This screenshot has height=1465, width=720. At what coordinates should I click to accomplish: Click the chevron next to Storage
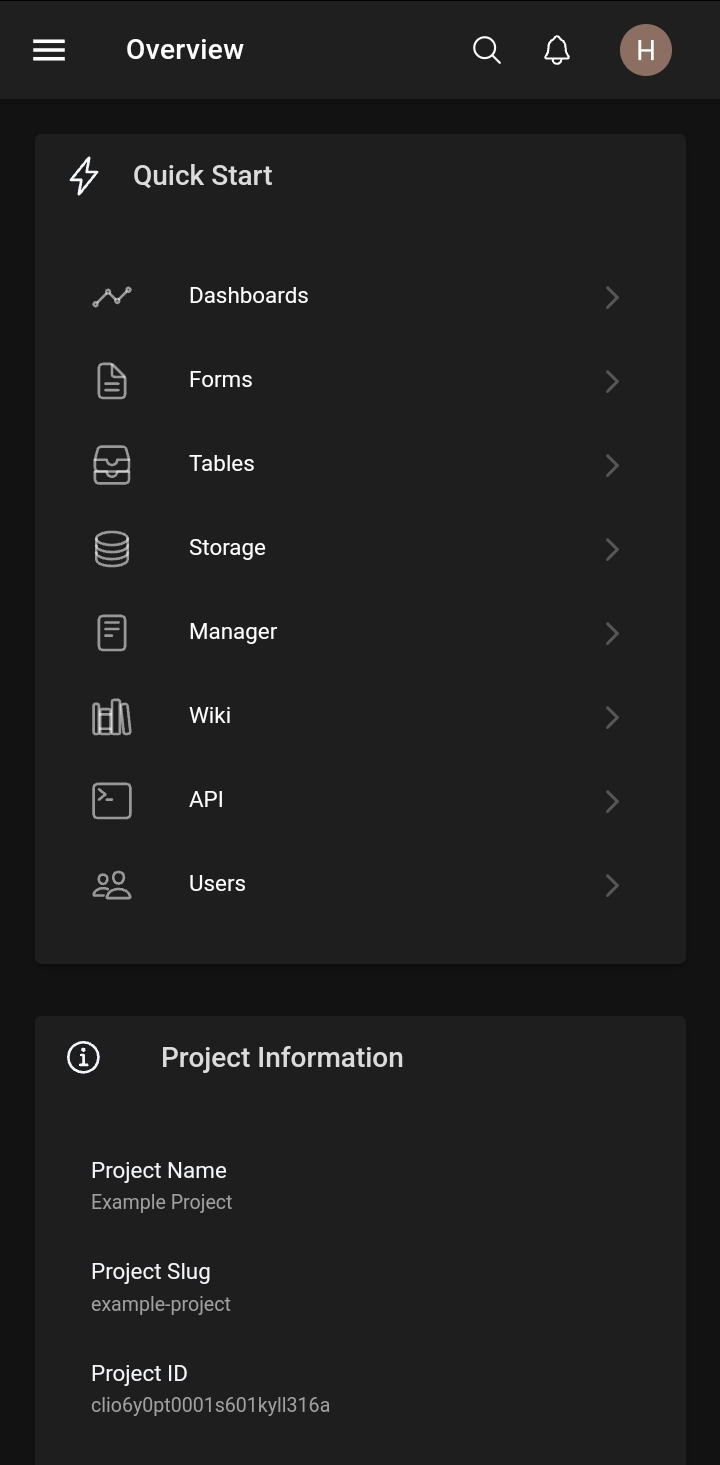612,549
